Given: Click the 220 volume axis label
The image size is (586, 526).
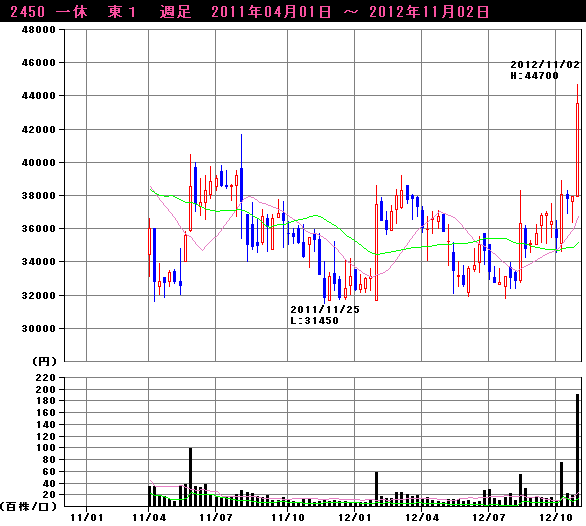Looking at the screenshot, I should click(46, 378).
